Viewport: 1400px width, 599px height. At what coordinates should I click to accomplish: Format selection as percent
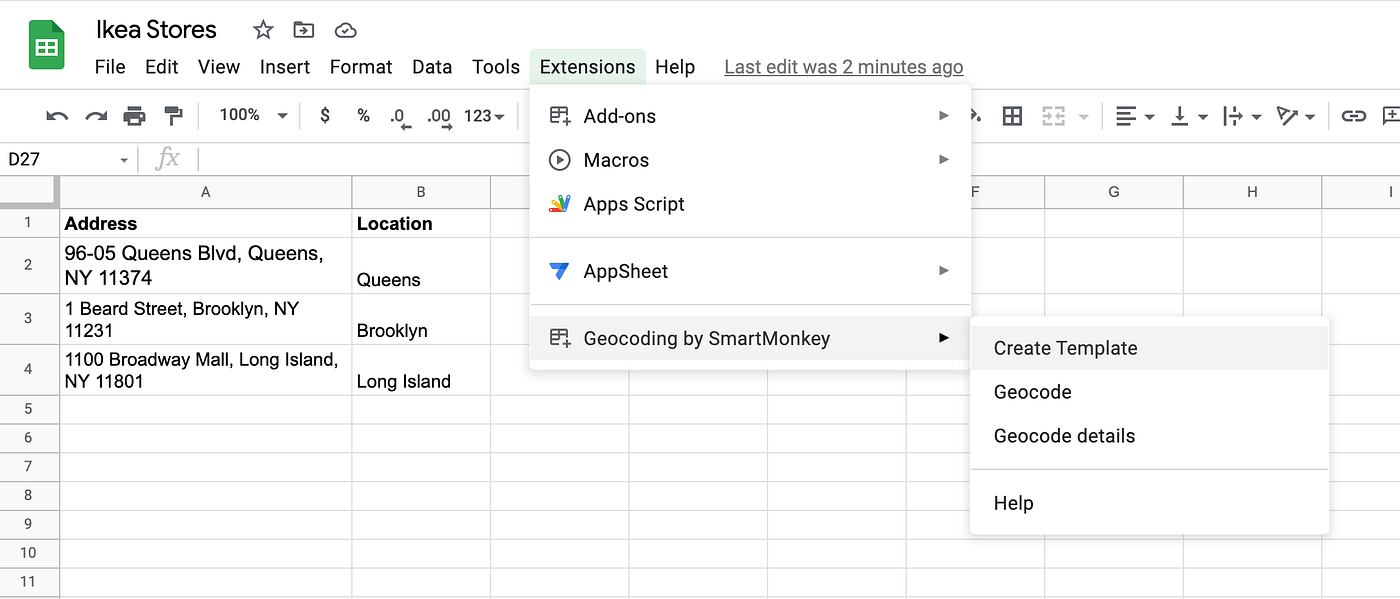click(362, 116)
